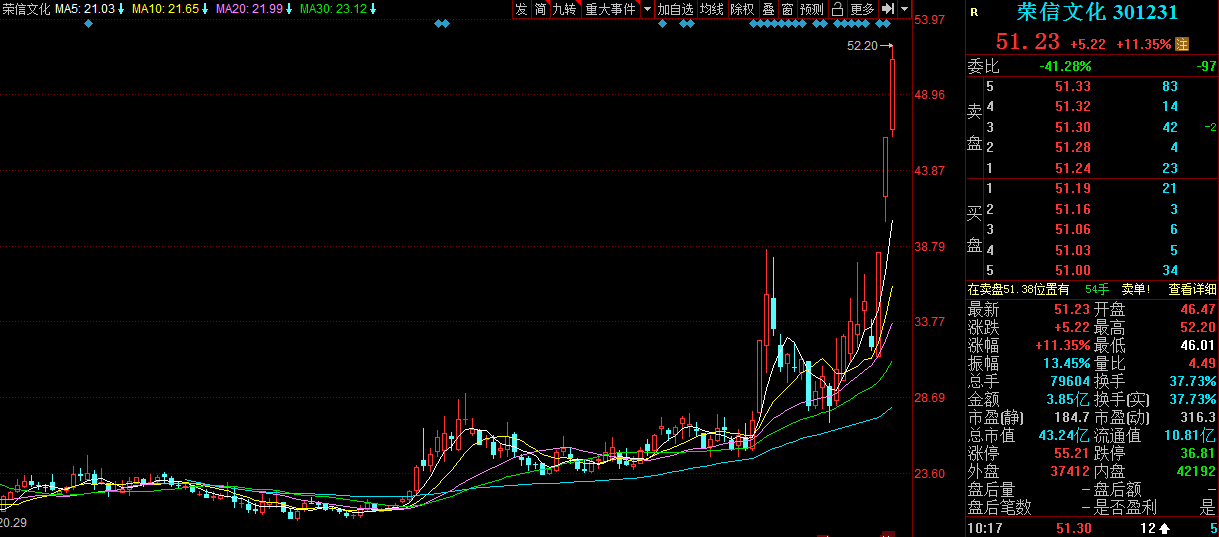Click the 叠 overlay chart icon
The height and width of the screenshot is (537, 1219).
768,9
